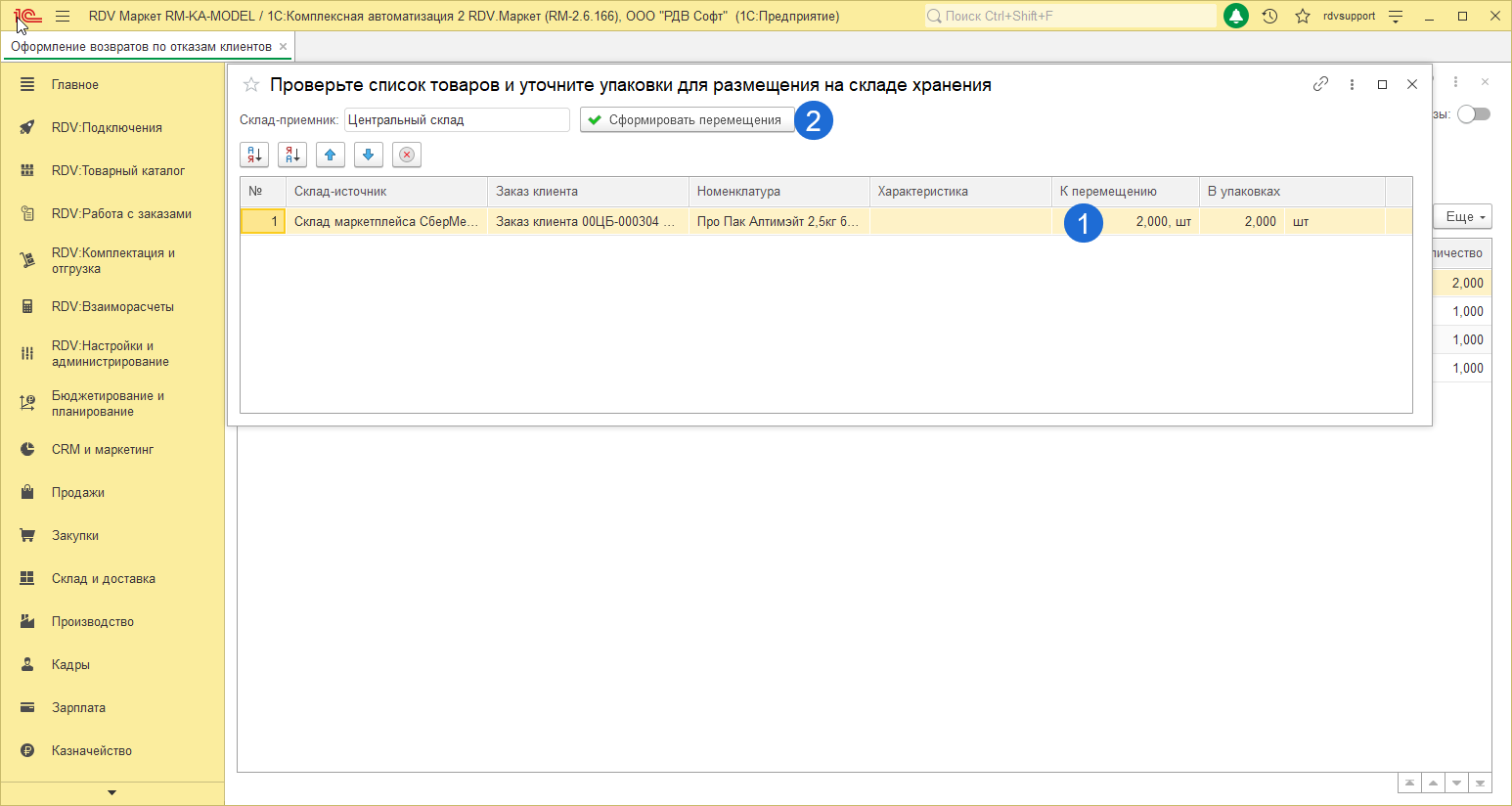Open Бюджетирование и планирование section

(x=112, y=404)
